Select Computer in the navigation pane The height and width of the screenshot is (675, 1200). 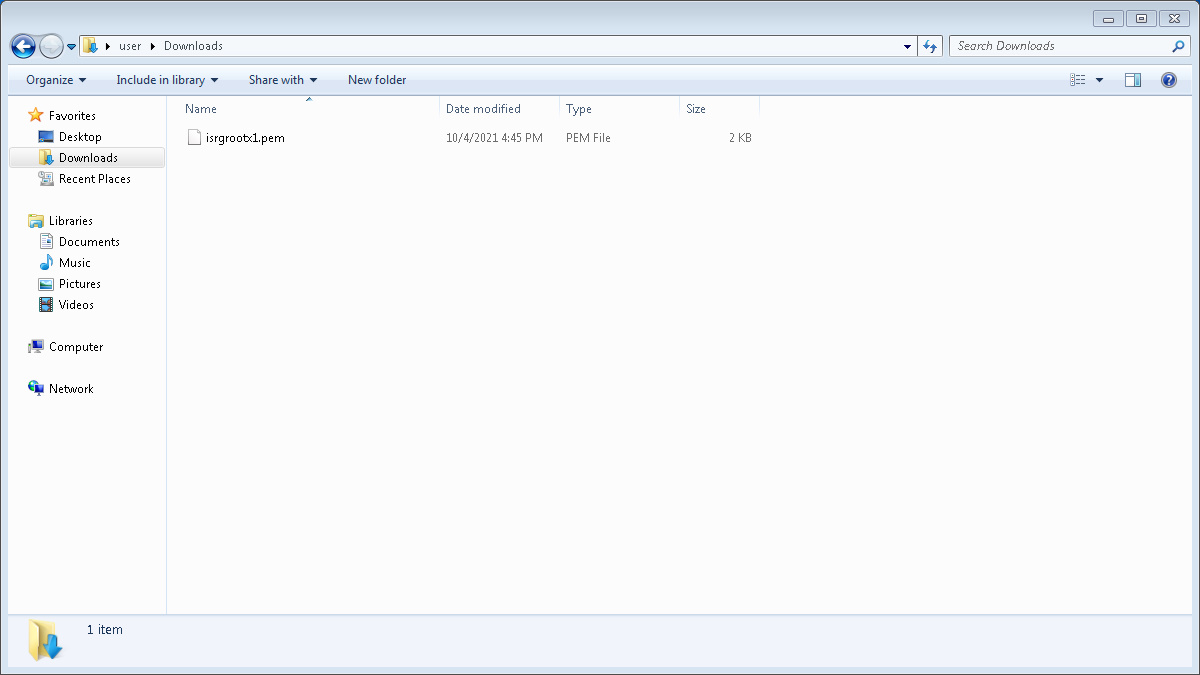76,347
